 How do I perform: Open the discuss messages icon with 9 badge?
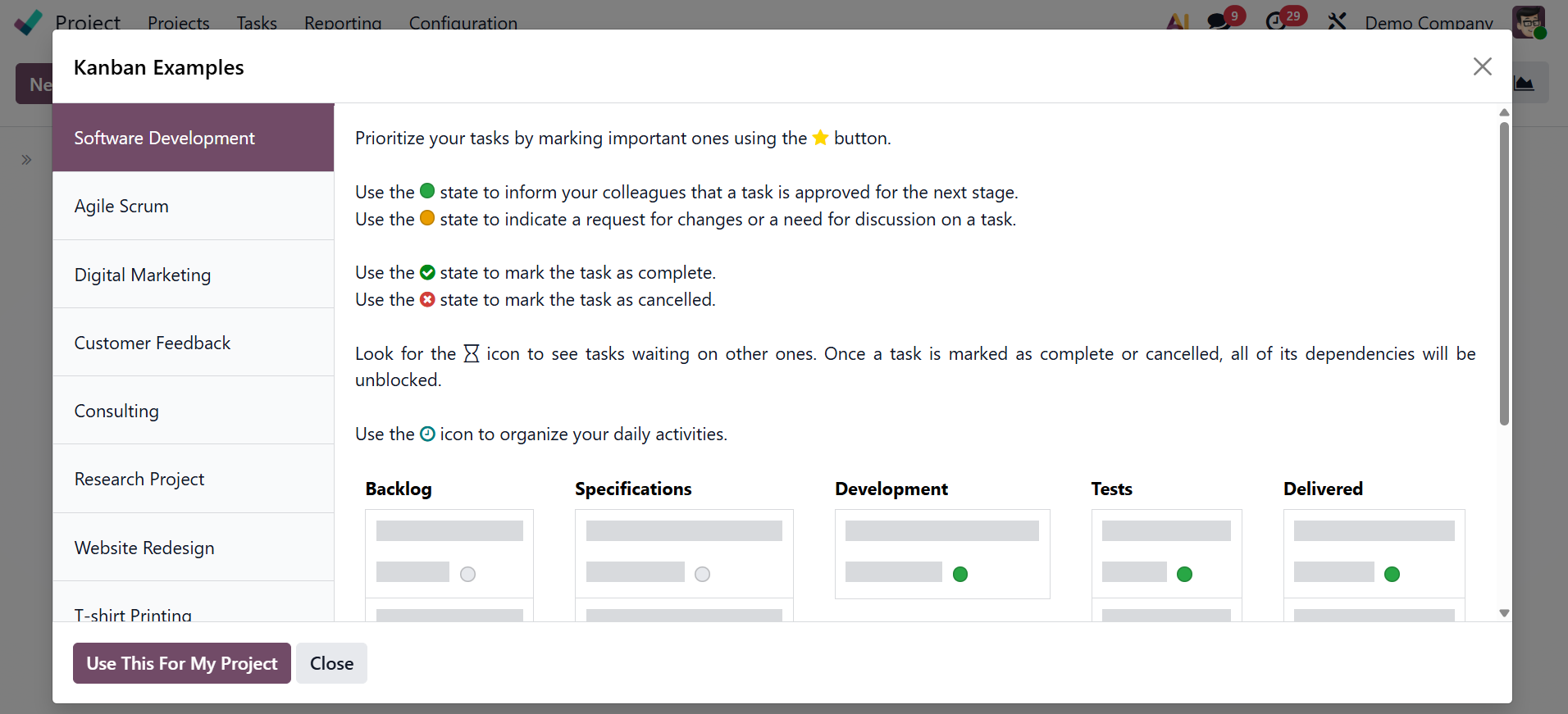click(1219, 21)
